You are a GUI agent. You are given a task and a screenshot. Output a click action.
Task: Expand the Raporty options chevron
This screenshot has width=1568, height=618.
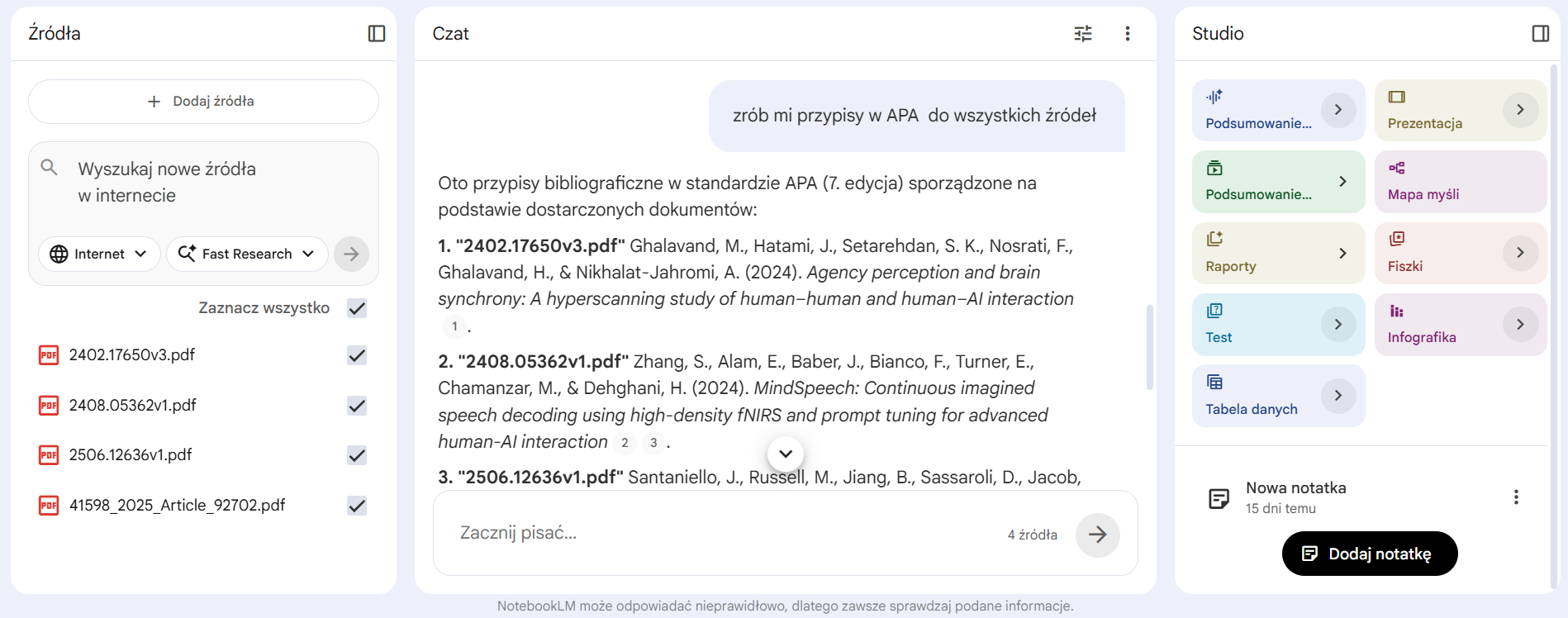pyautogui.click(x=1342, y=253)
